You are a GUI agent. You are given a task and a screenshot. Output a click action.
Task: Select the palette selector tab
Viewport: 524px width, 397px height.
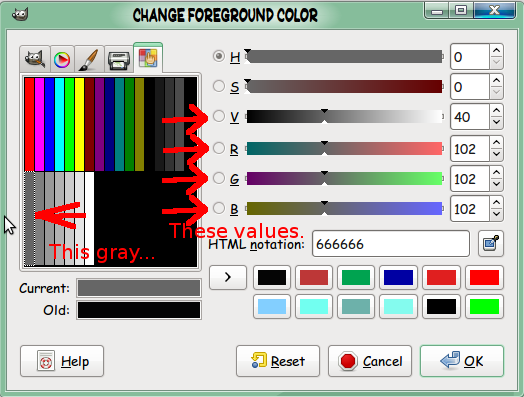click(148, 58)
